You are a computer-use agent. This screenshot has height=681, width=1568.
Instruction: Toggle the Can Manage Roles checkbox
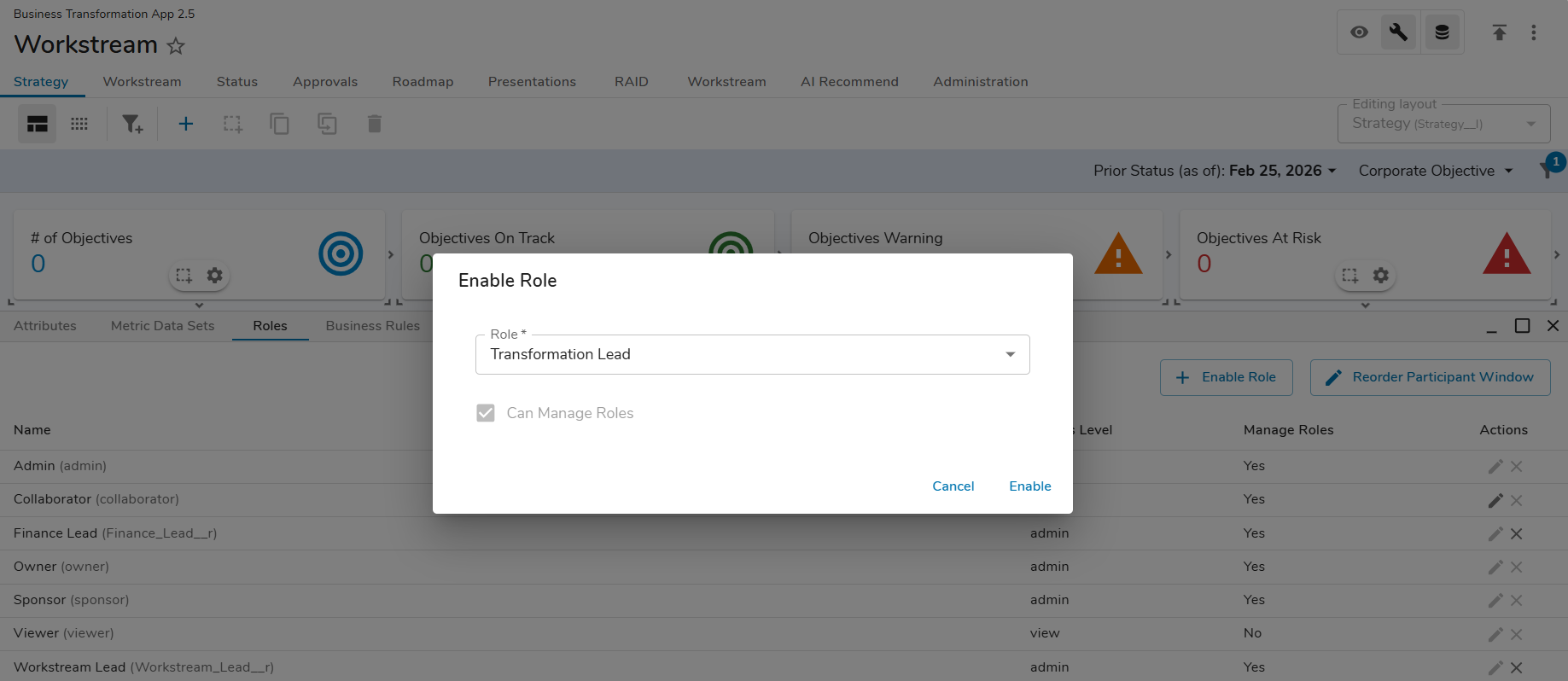(486, 413)
